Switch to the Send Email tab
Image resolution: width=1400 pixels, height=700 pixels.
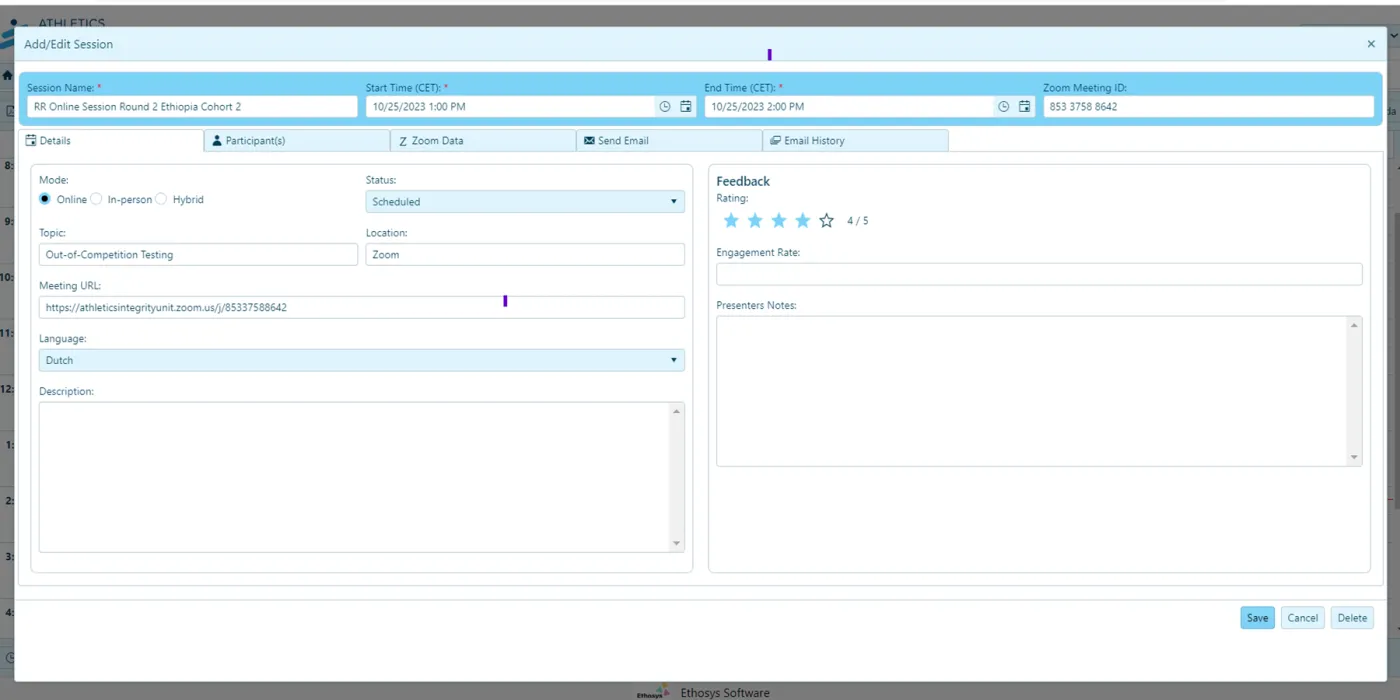(x=669, y=141)
